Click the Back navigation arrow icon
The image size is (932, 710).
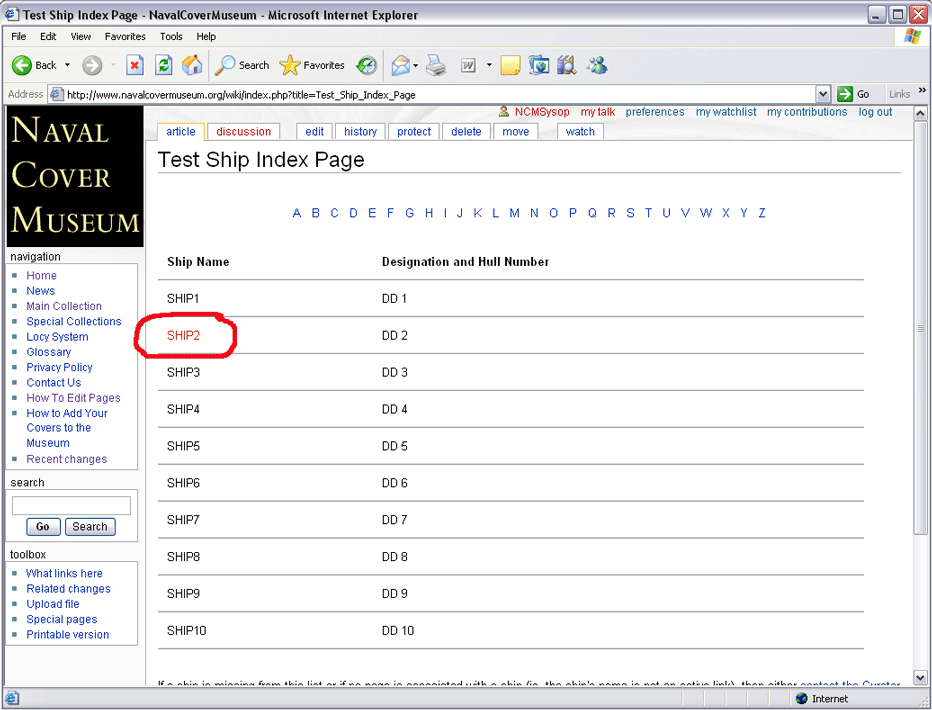click(22, 65)
